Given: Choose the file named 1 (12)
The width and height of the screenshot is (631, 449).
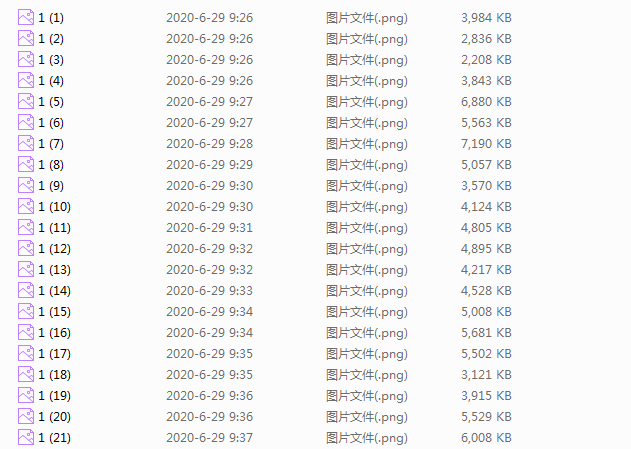Looking at the screenshot, I should (x=54, y=249).
